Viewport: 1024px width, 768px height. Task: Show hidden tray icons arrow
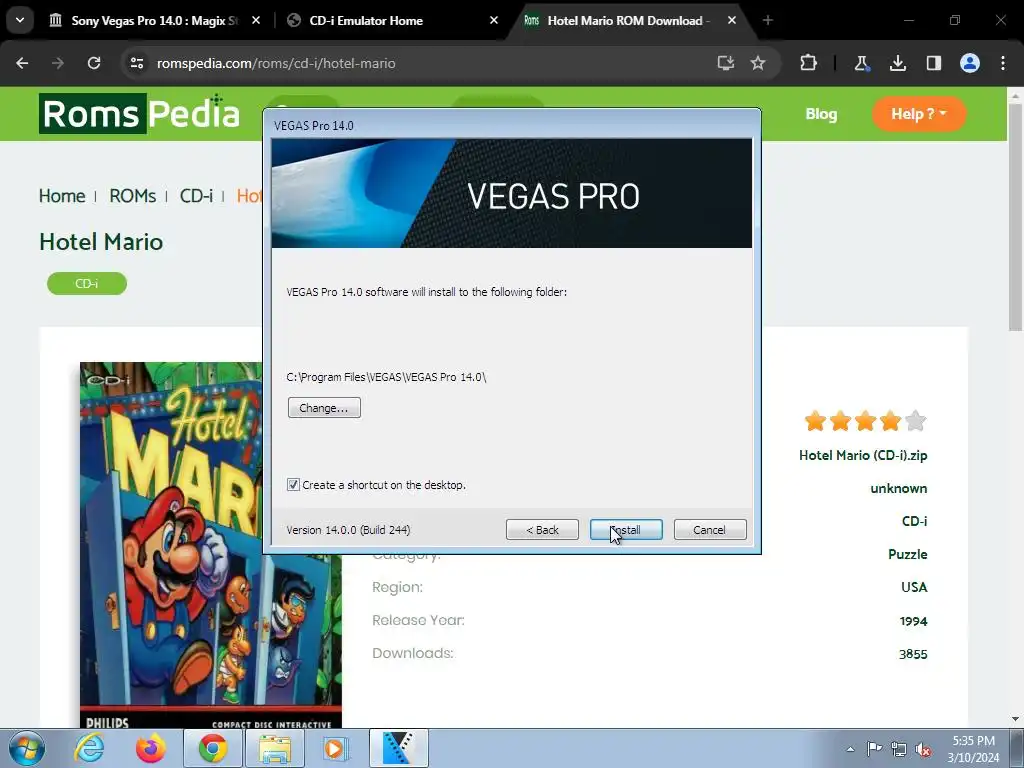click(x=850, y=749)
